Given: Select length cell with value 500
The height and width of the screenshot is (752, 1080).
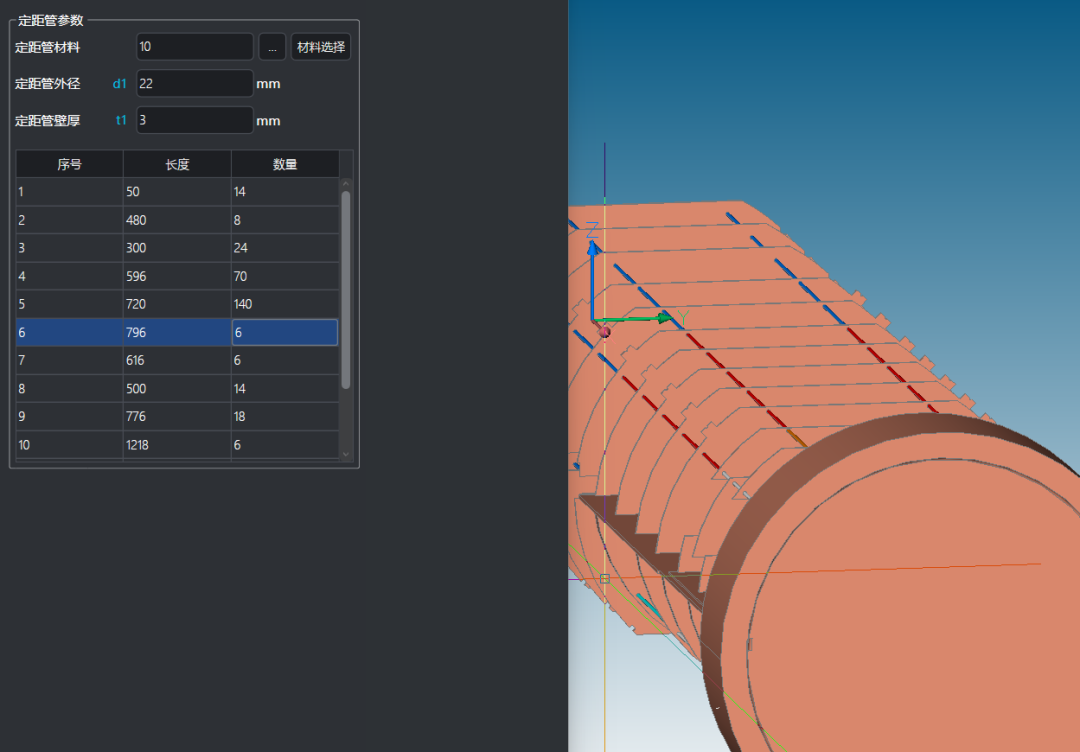Looking at the screenshot, I should point(177,388).
